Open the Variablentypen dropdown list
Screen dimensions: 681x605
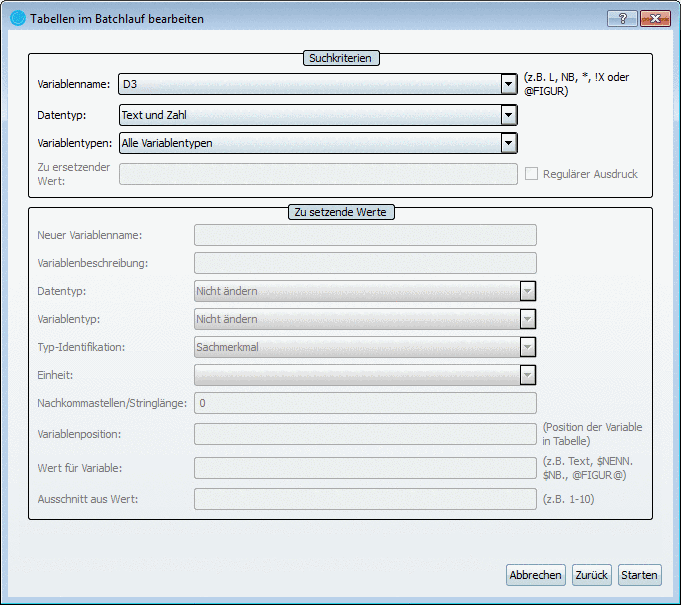coord(509,143)
